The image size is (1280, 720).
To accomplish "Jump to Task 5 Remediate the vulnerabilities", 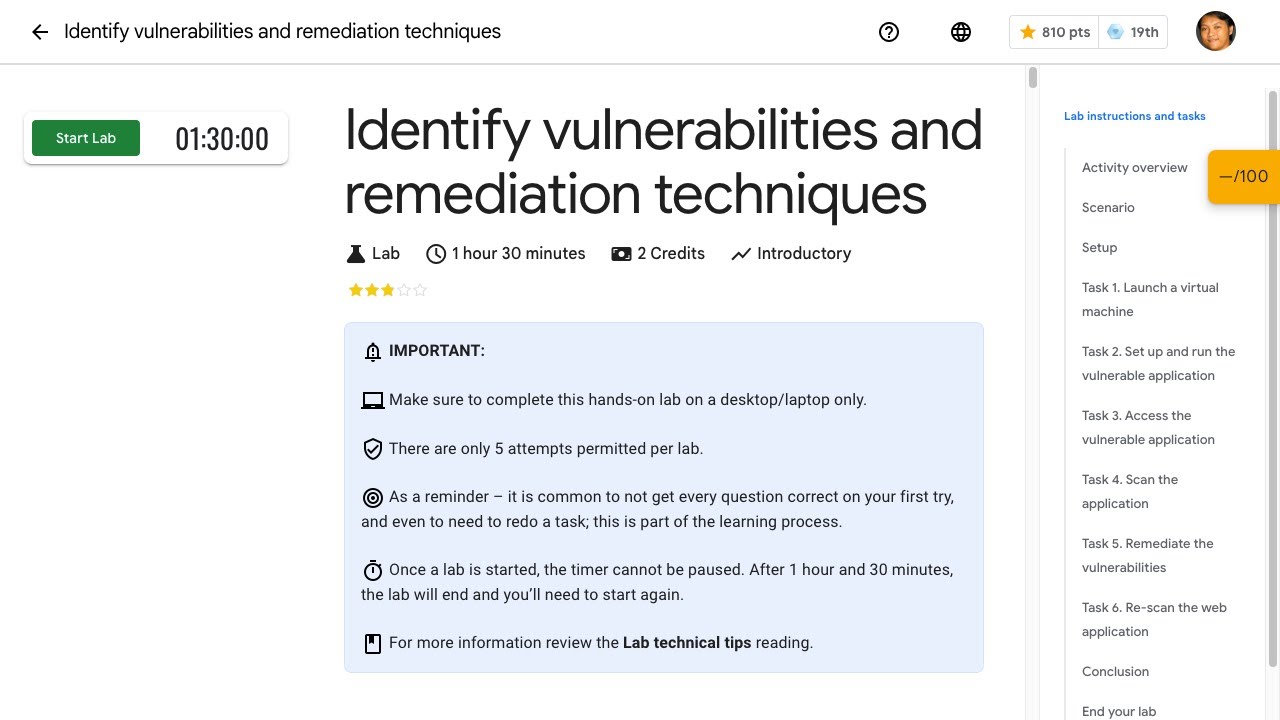I will tap(1147, 556).
